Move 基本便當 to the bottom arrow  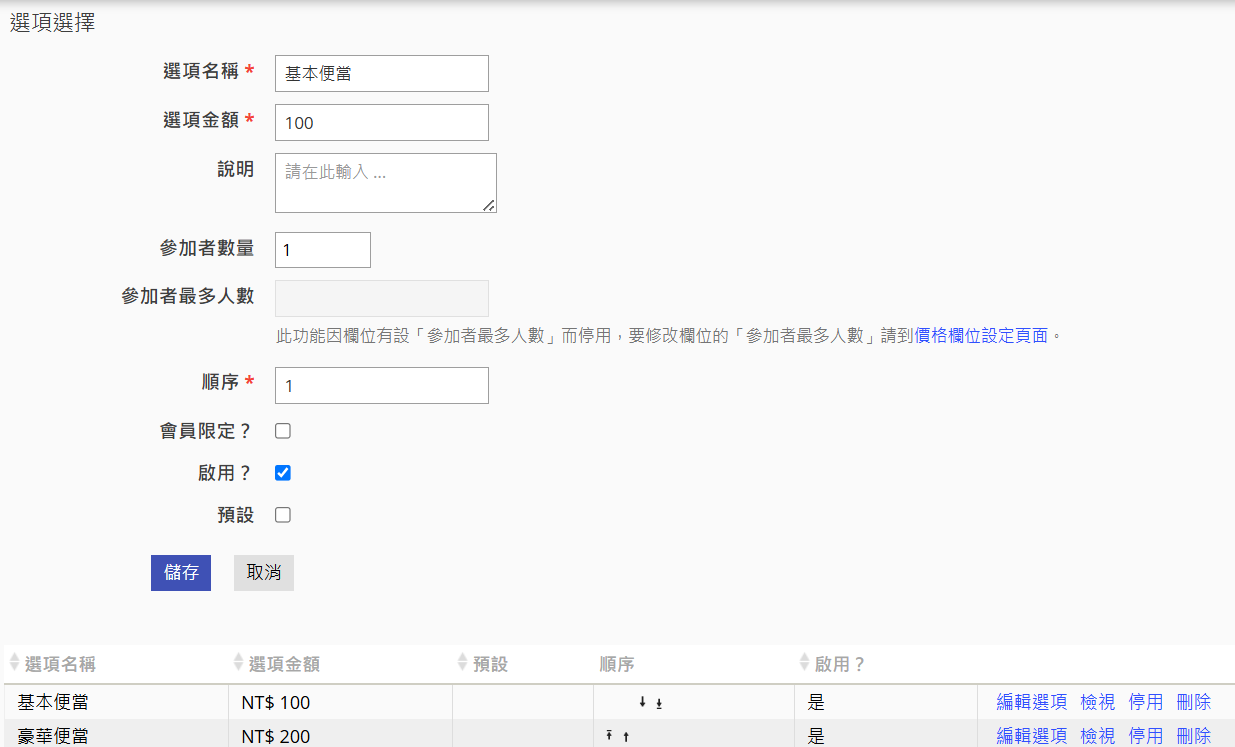659,703
